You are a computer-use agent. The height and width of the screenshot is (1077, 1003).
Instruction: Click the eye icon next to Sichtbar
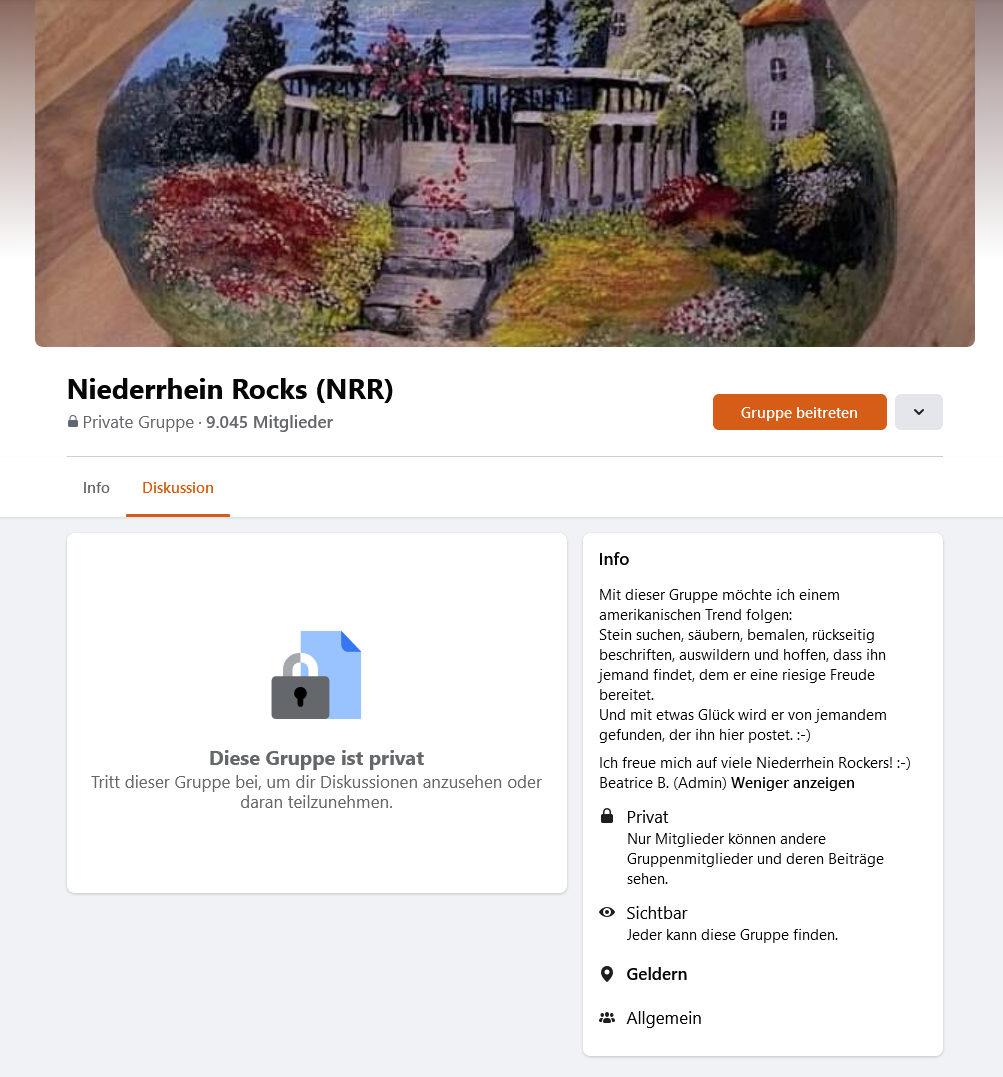pyautogui.click(x=607, y=912)
